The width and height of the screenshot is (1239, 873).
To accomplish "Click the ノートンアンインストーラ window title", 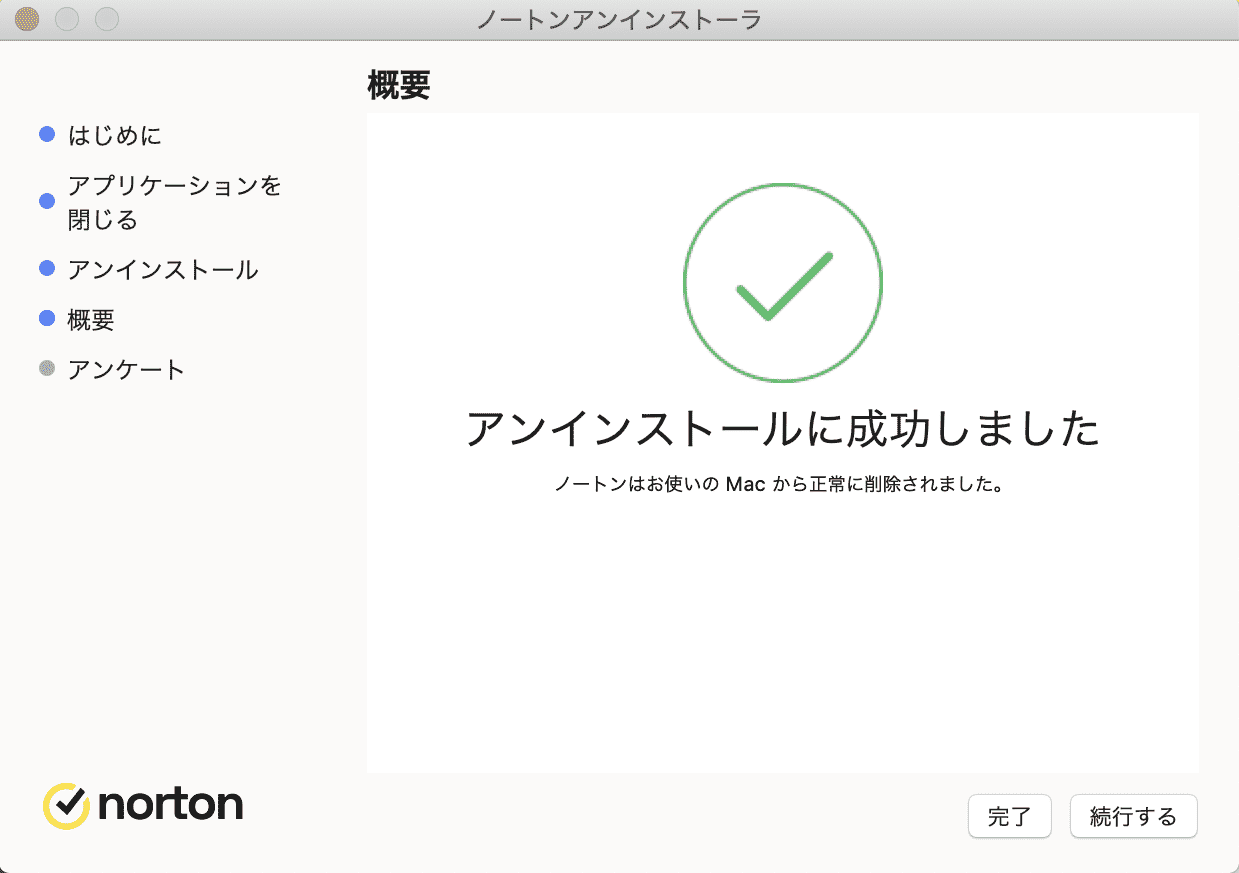I will coord(618,19).
